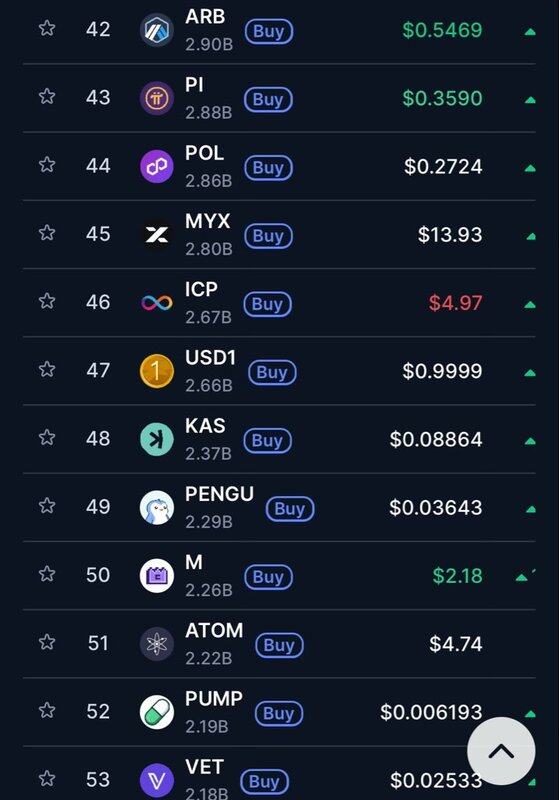Tap the ICP infinity logo
Screen dimensions: 559x800
point(157,303)
